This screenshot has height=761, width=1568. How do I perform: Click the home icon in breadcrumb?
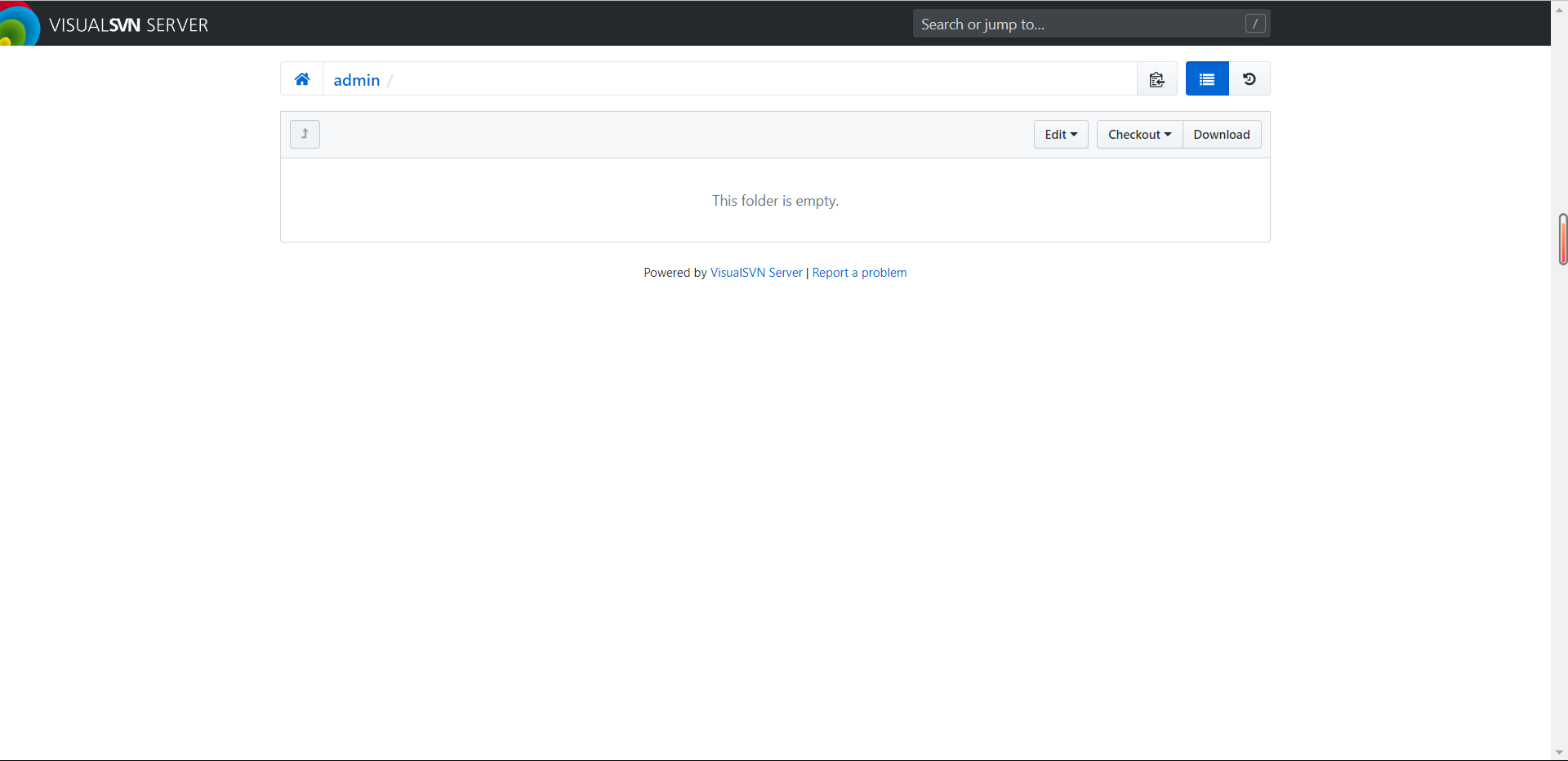pos(302,79)
